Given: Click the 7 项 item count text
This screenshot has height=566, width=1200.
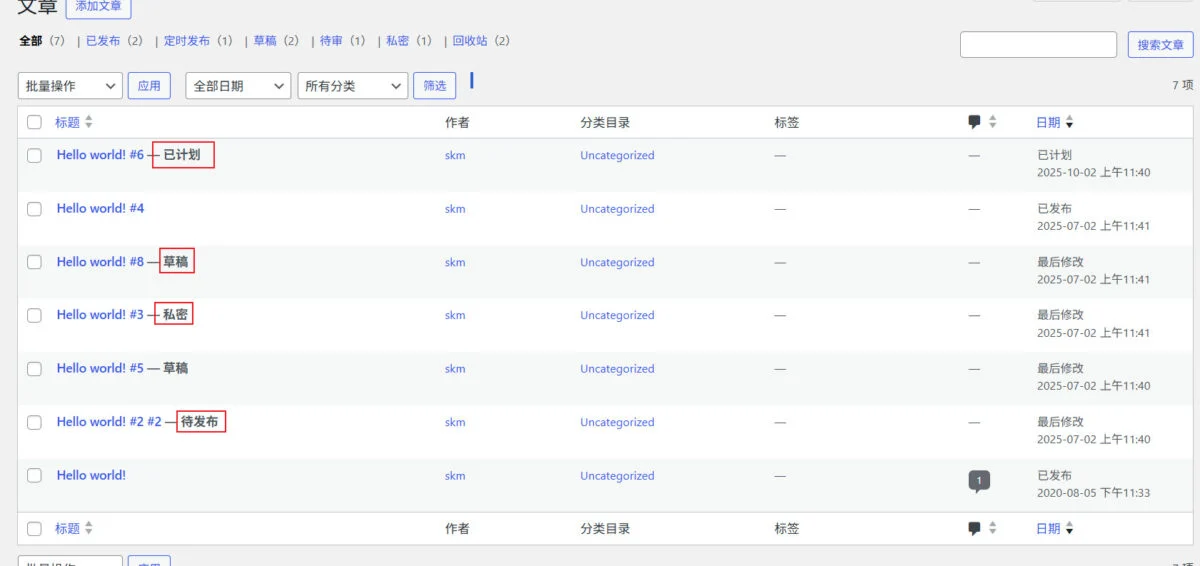Looking at the screenshot, I should tap(1183, 86).
